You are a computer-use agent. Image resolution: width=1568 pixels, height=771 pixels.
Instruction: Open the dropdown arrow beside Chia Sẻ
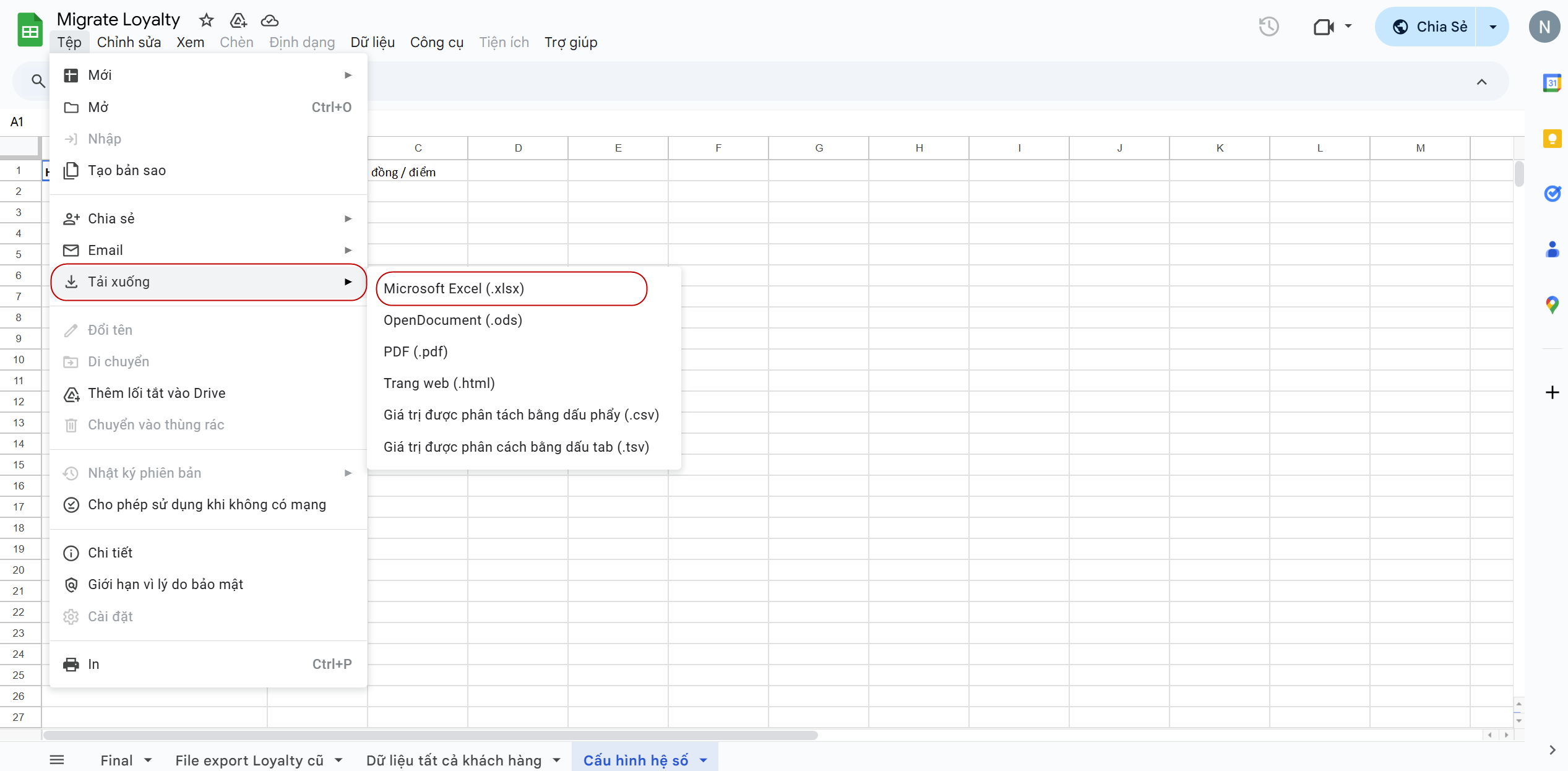coord(1493,27)
